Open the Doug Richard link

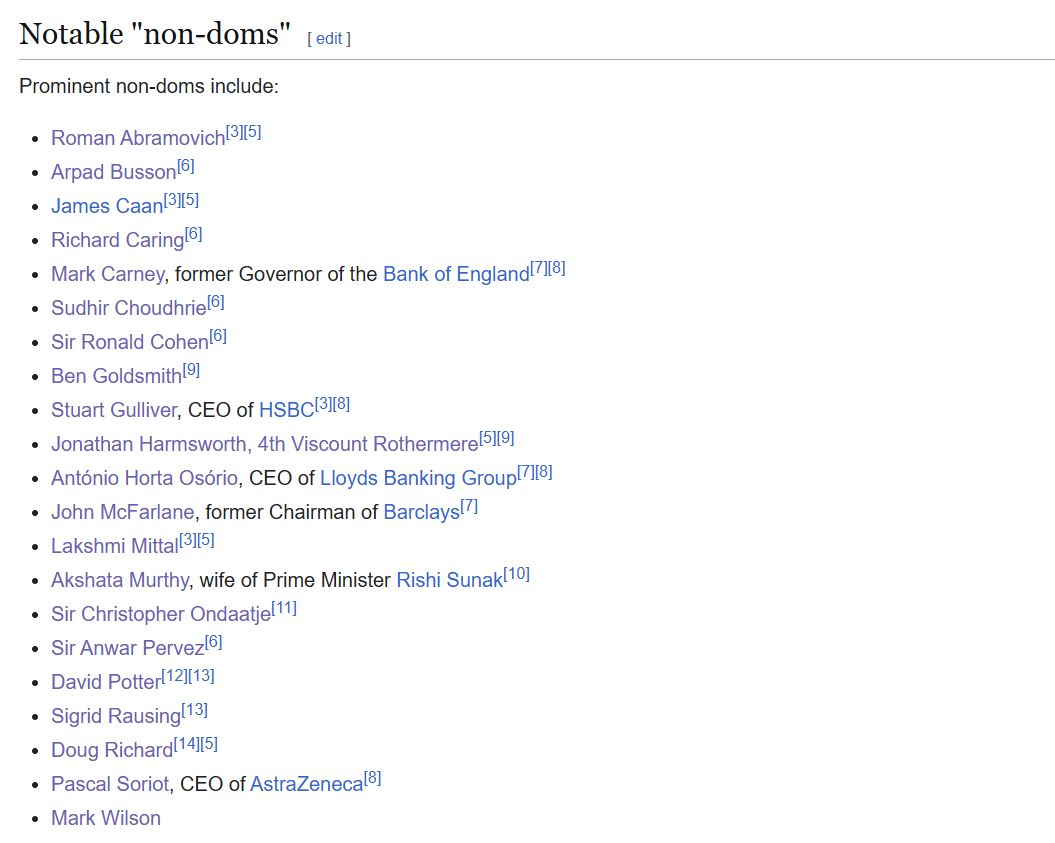click(112, 750)
